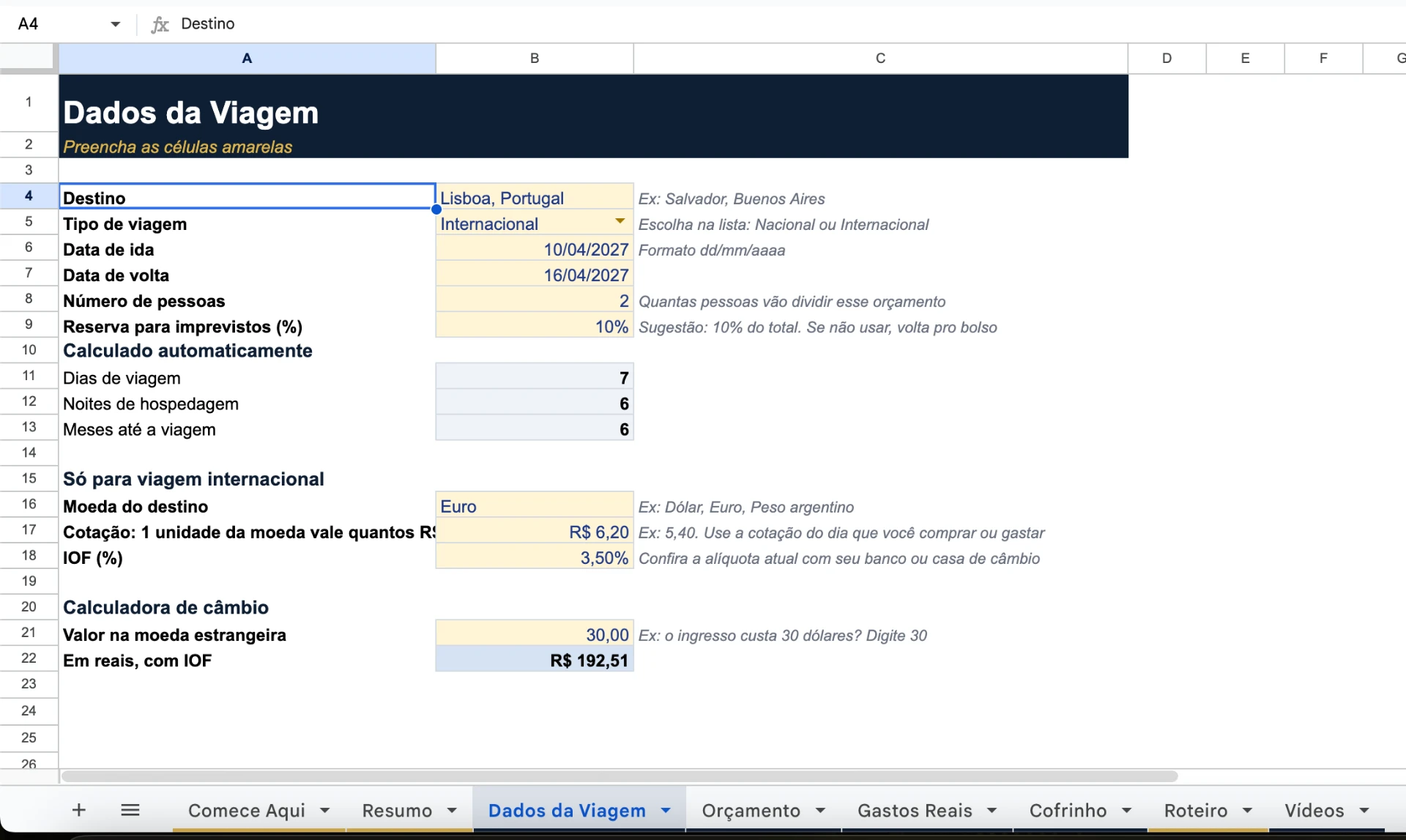
Task: Select the R$ 6,20 exchange rate cell
Action: (x=535, y=530)
